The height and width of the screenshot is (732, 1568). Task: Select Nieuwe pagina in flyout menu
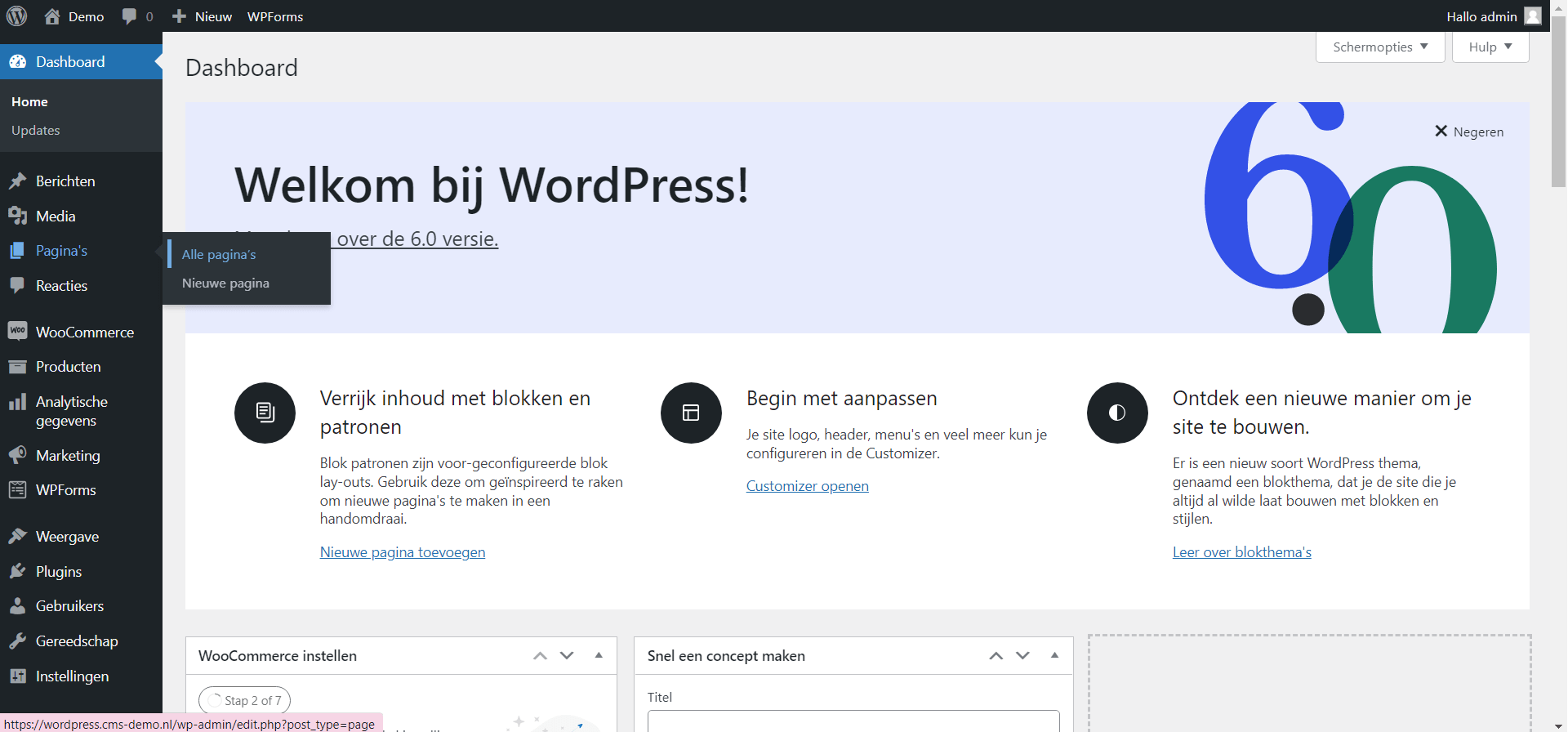pyautogui.click(x=225, y=283)
